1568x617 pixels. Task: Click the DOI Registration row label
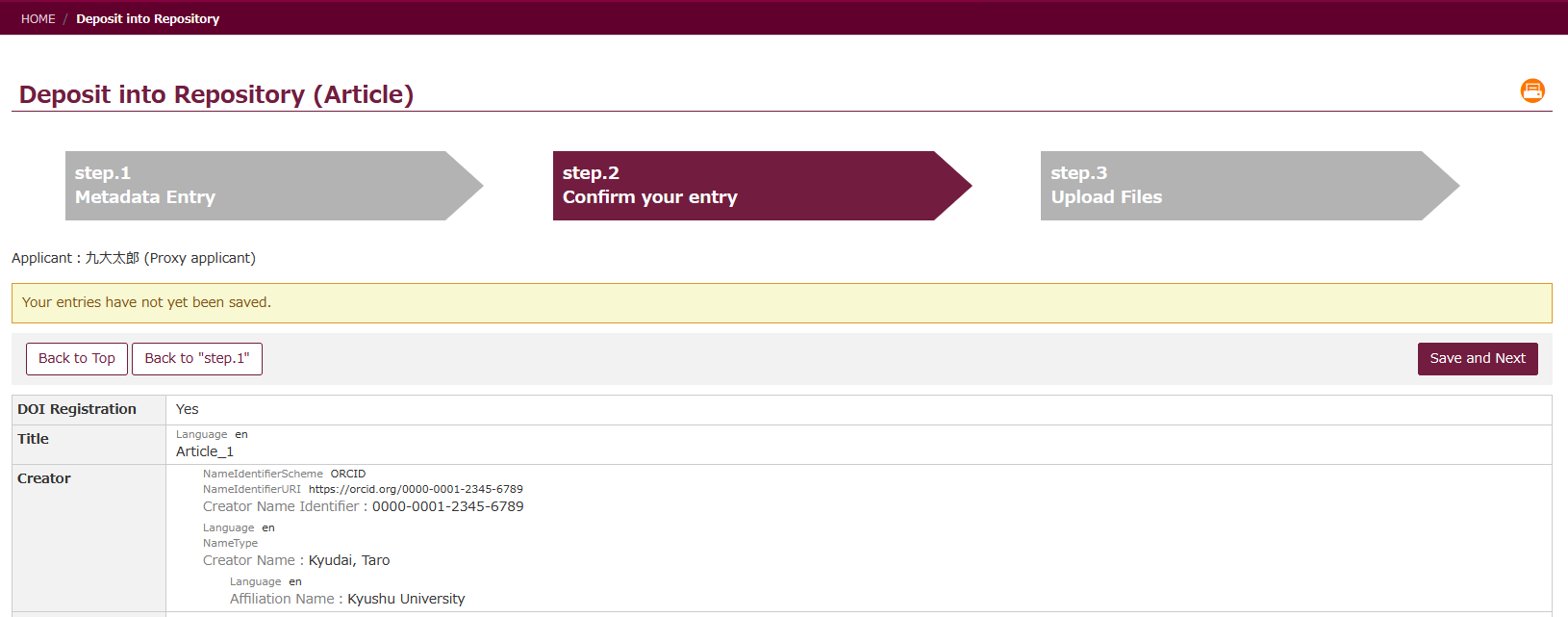[77, 409]
